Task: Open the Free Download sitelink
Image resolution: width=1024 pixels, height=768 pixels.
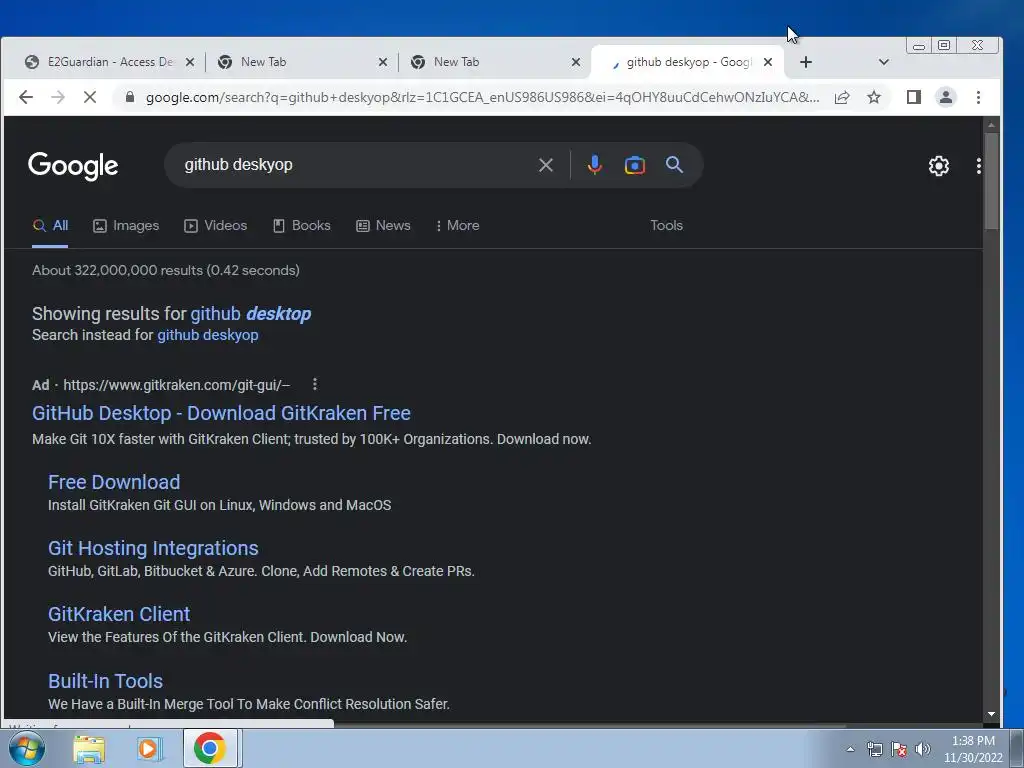Action: 114,482
